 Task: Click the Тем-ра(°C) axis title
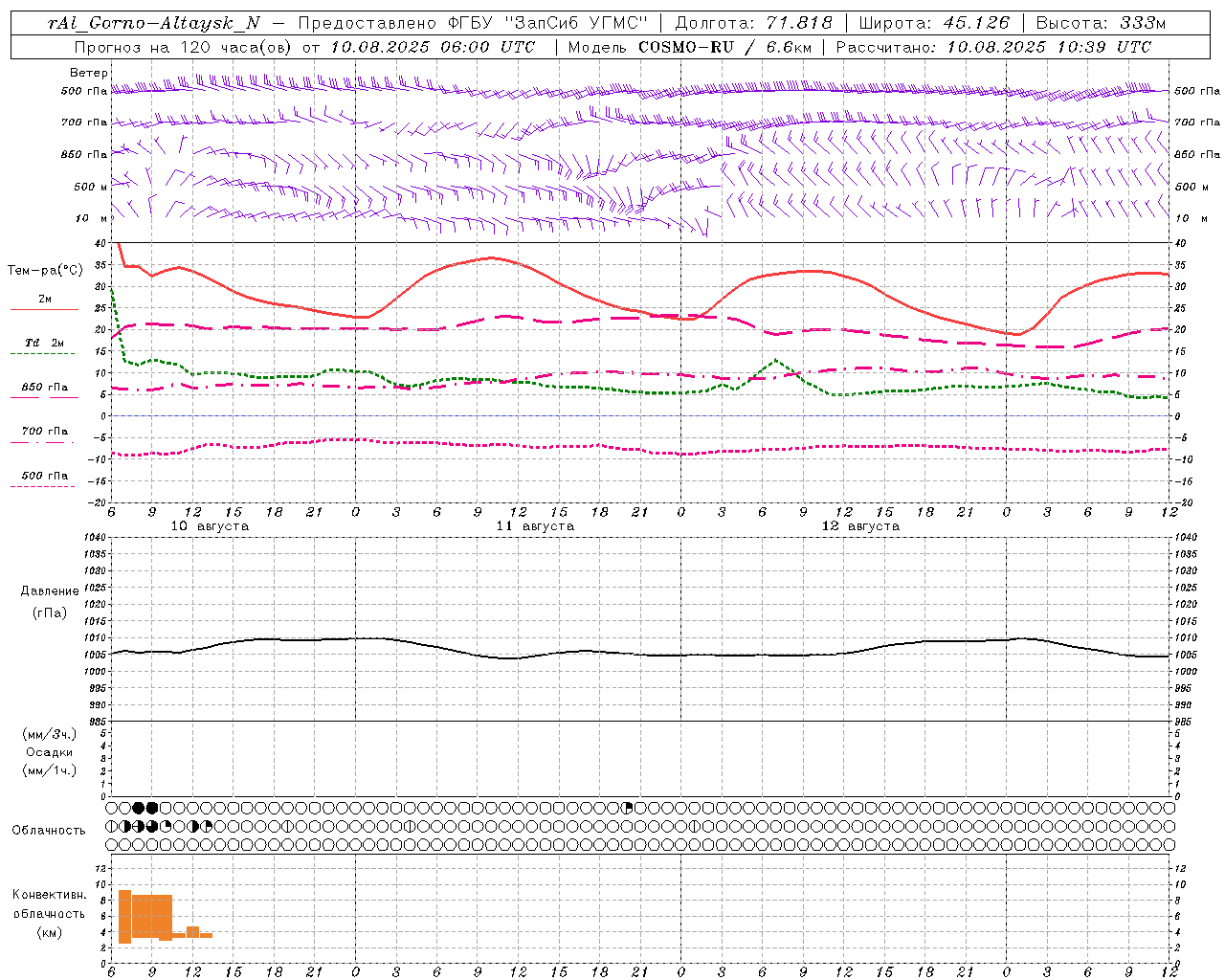point(45,271)
